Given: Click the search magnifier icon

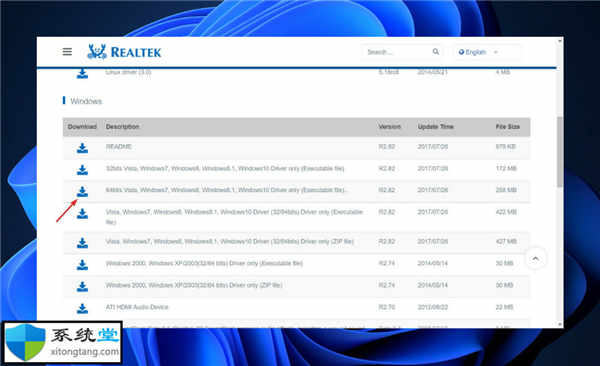Looking at the screenshot, I should click(x=436, y=52).
